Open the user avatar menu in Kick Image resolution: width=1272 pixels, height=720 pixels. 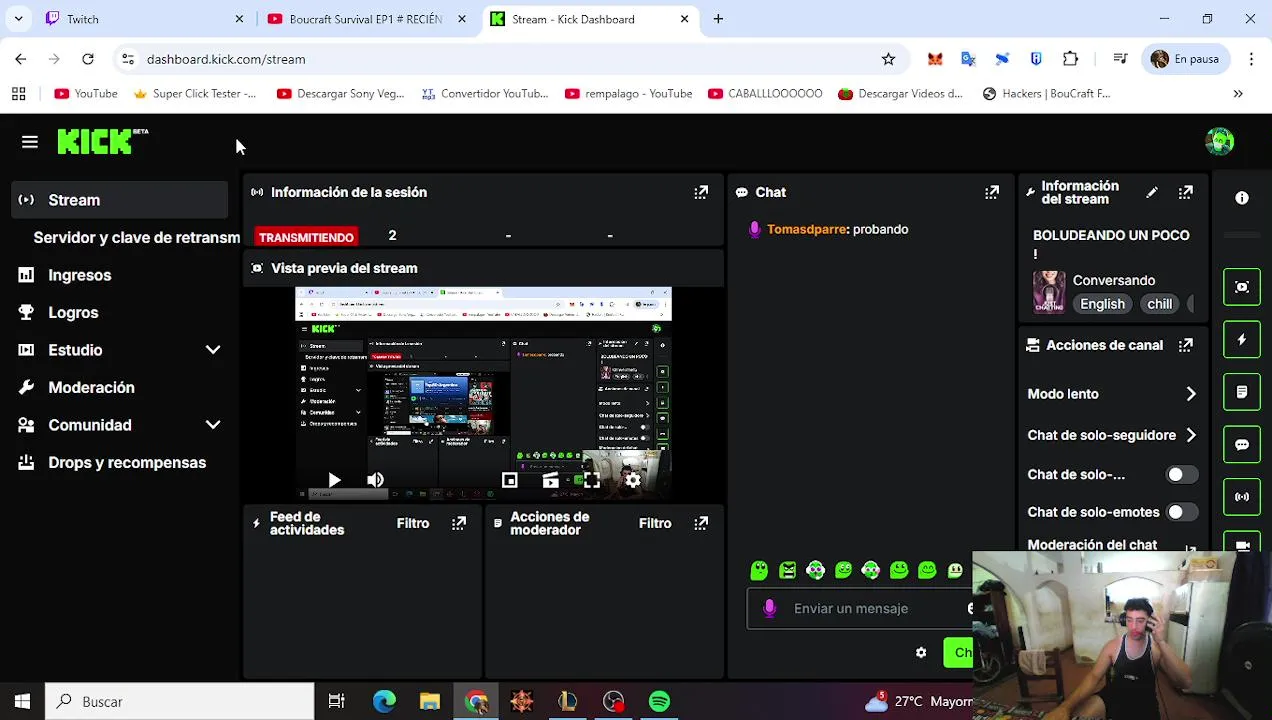[x=1219, y=142]
